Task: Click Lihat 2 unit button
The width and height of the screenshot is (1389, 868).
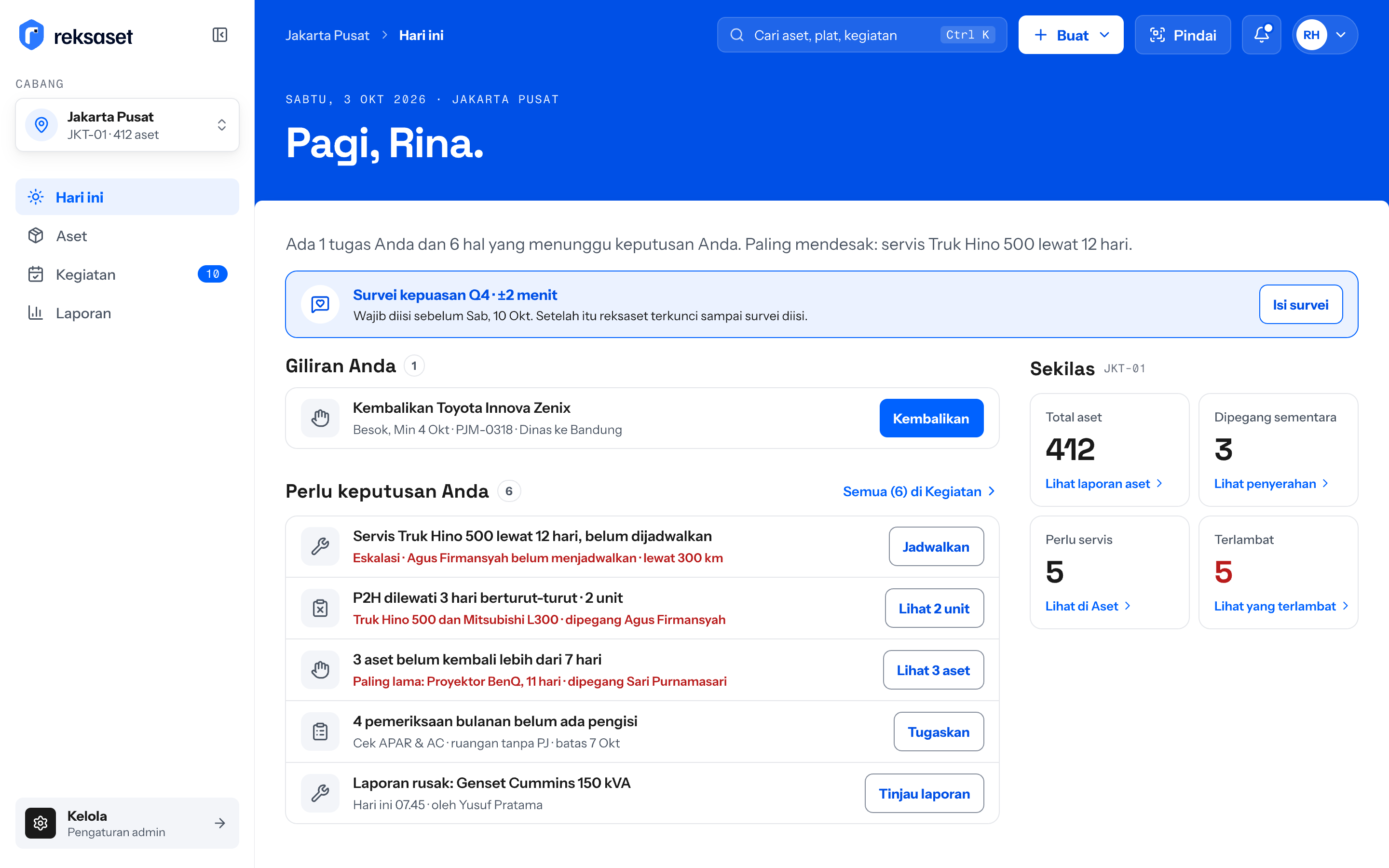Action: (x=934, y=608)
